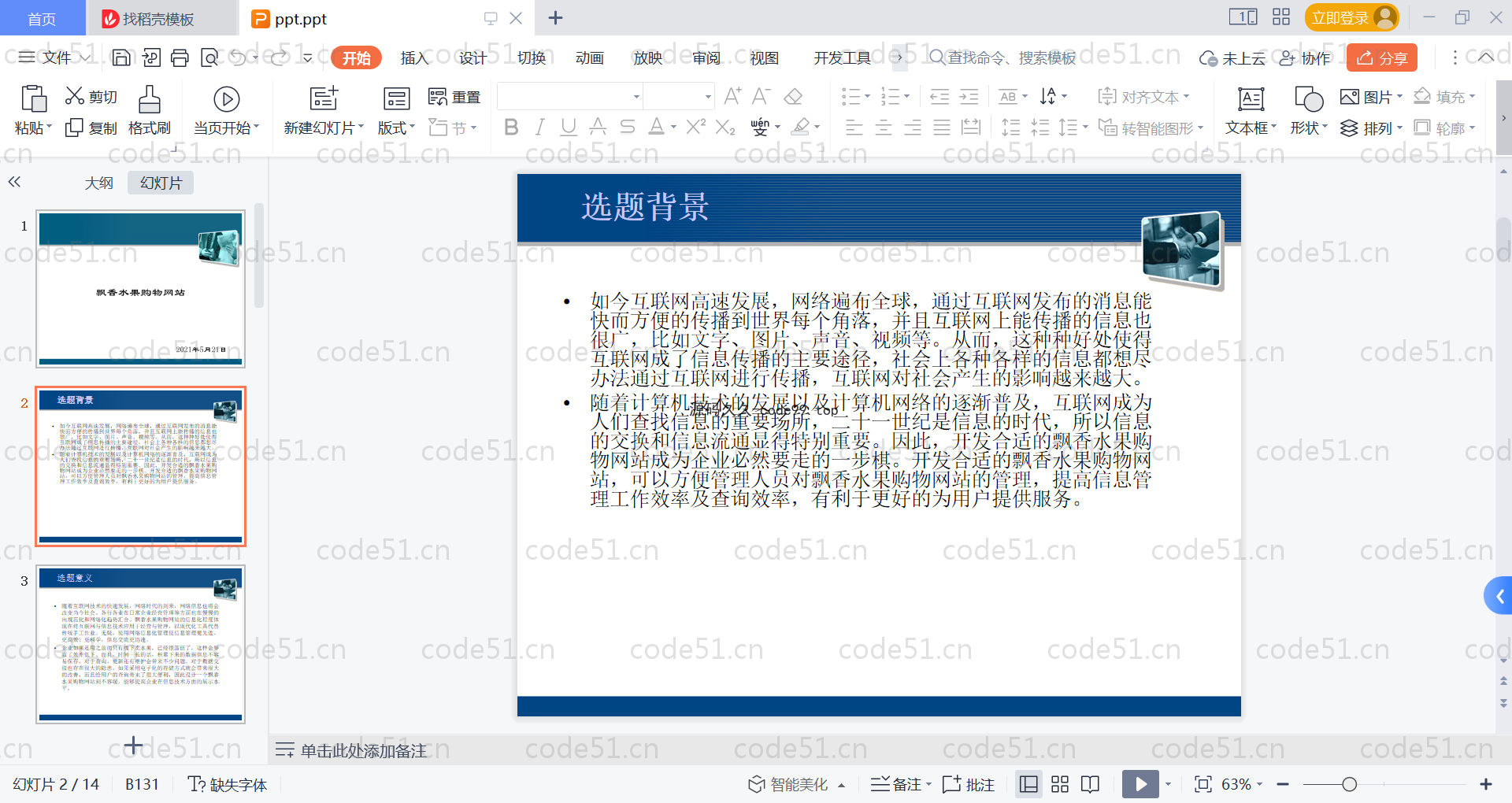Decrease font size icon
The width and height of the screenshot is (1512, 803).
click(x=761, y=96)
